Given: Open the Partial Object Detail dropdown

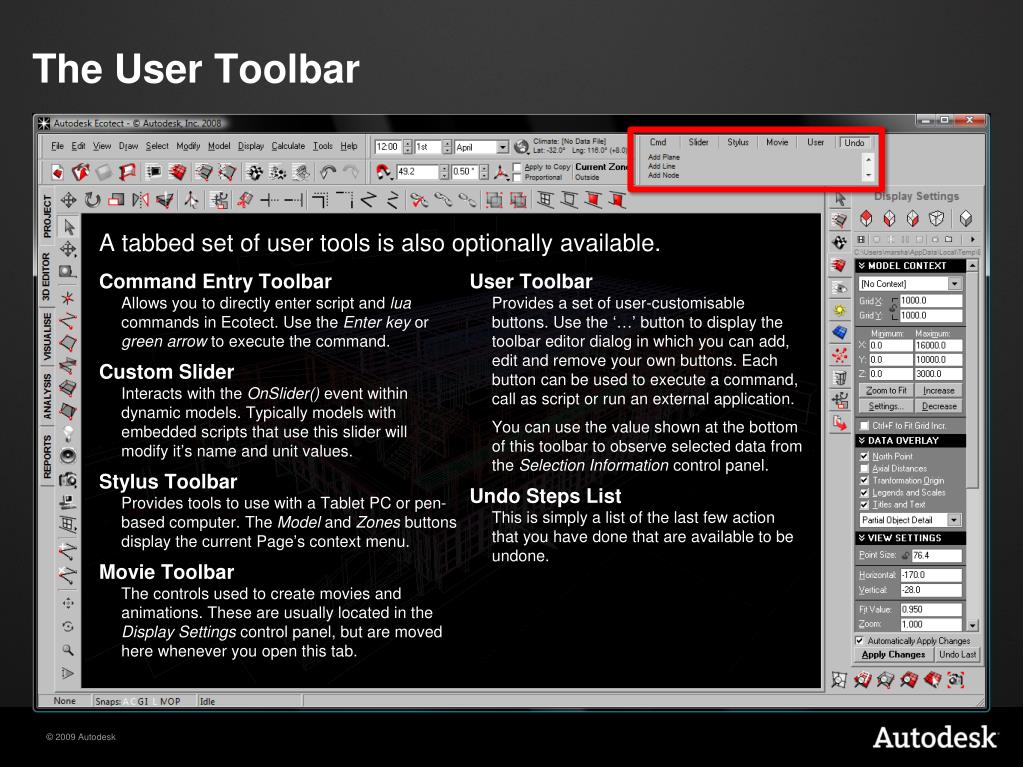Looking at the screenshot, I should (x=954, y=520).
